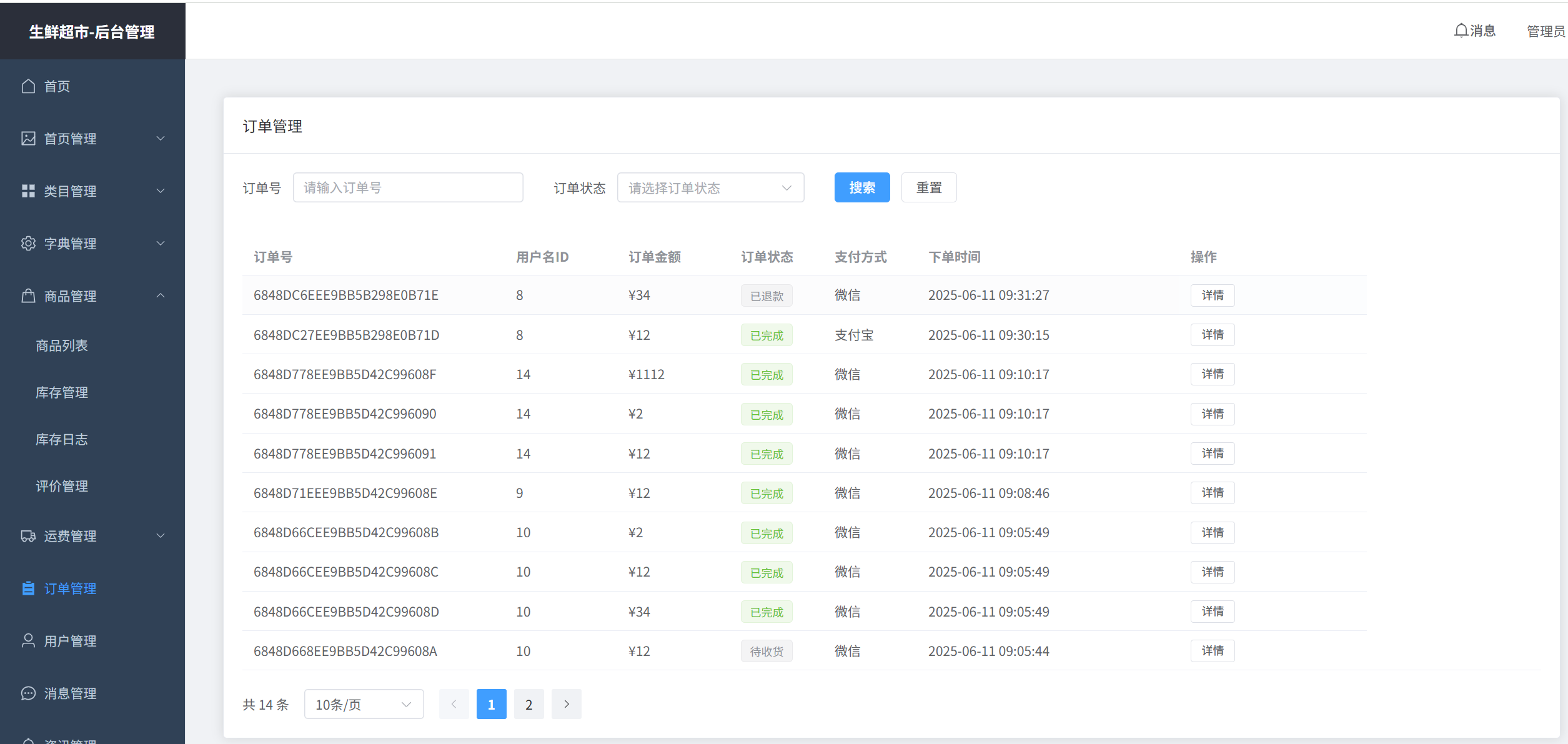The image size is (1568, 744).
Task: Focus the 请输入订单号 input field
Action: [408, 188]
